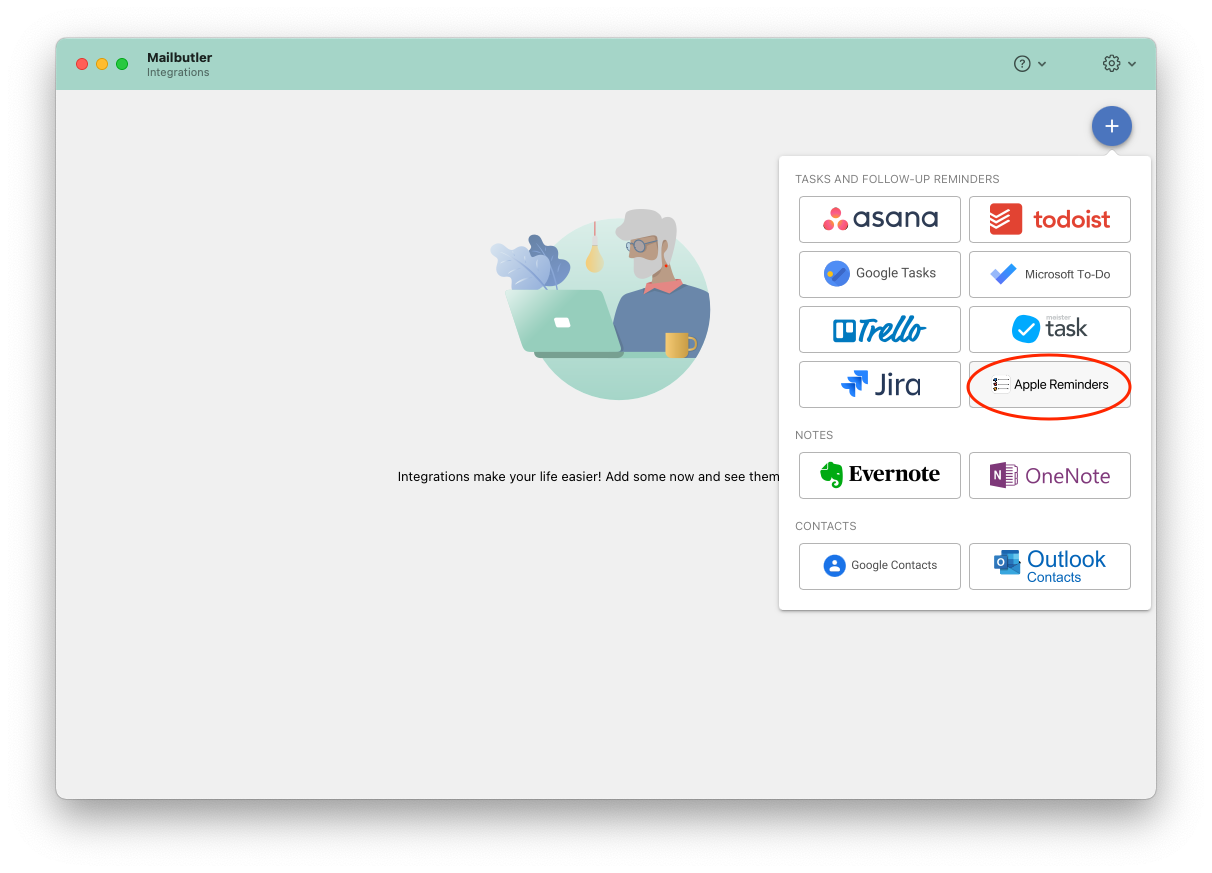Click the 'CONTACTS' section heading

coord(825,526)
